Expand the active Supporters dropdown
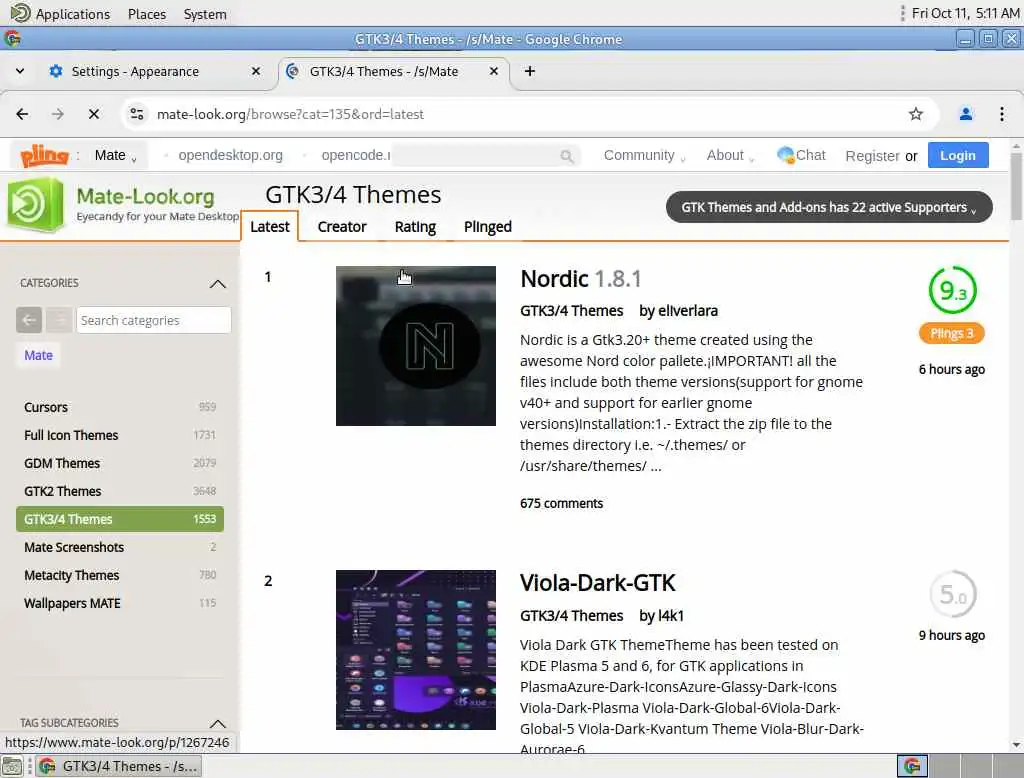 click(x=829, y=207)
